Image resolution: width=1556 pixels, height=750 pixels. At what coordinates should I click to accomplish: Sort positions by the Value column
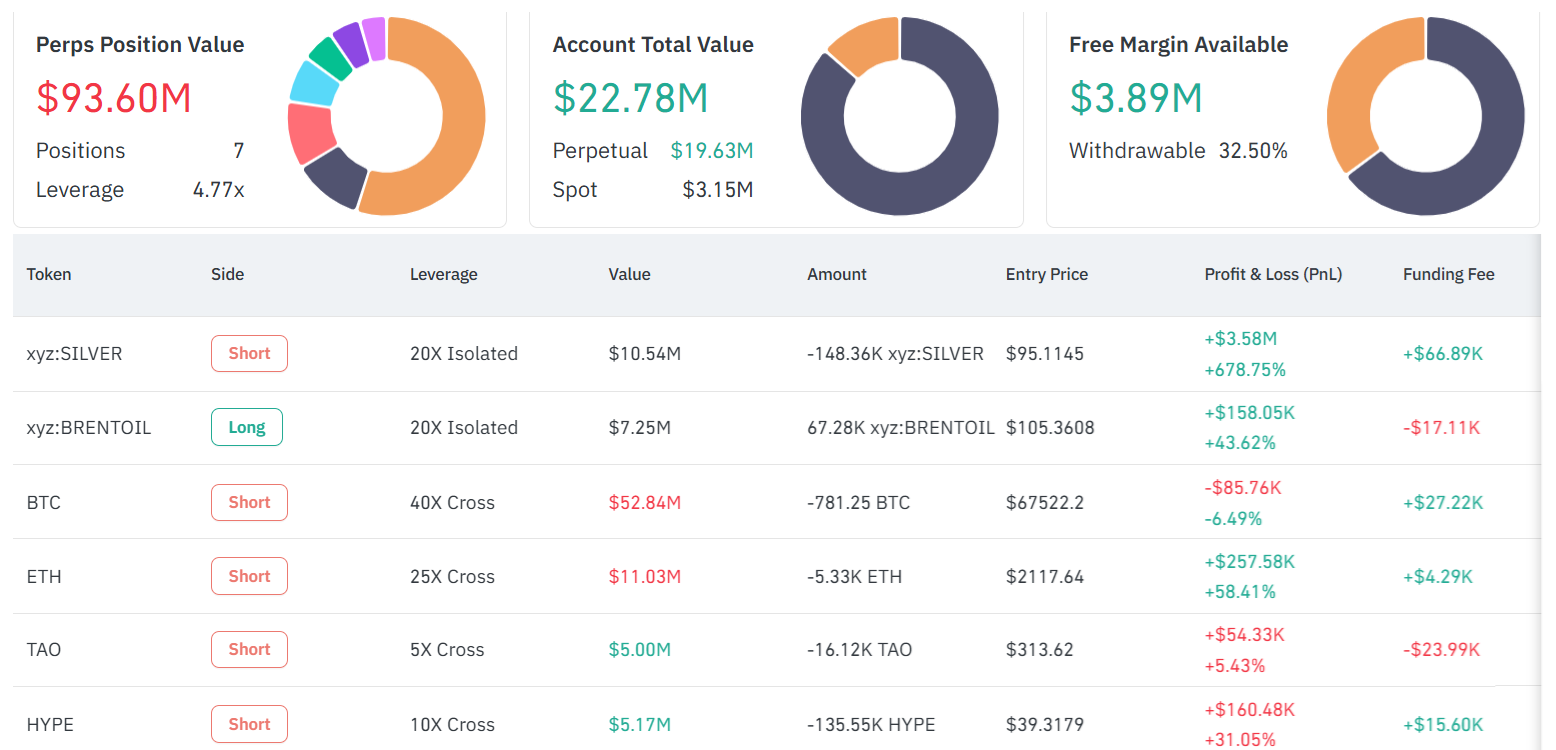click(630, 274)
